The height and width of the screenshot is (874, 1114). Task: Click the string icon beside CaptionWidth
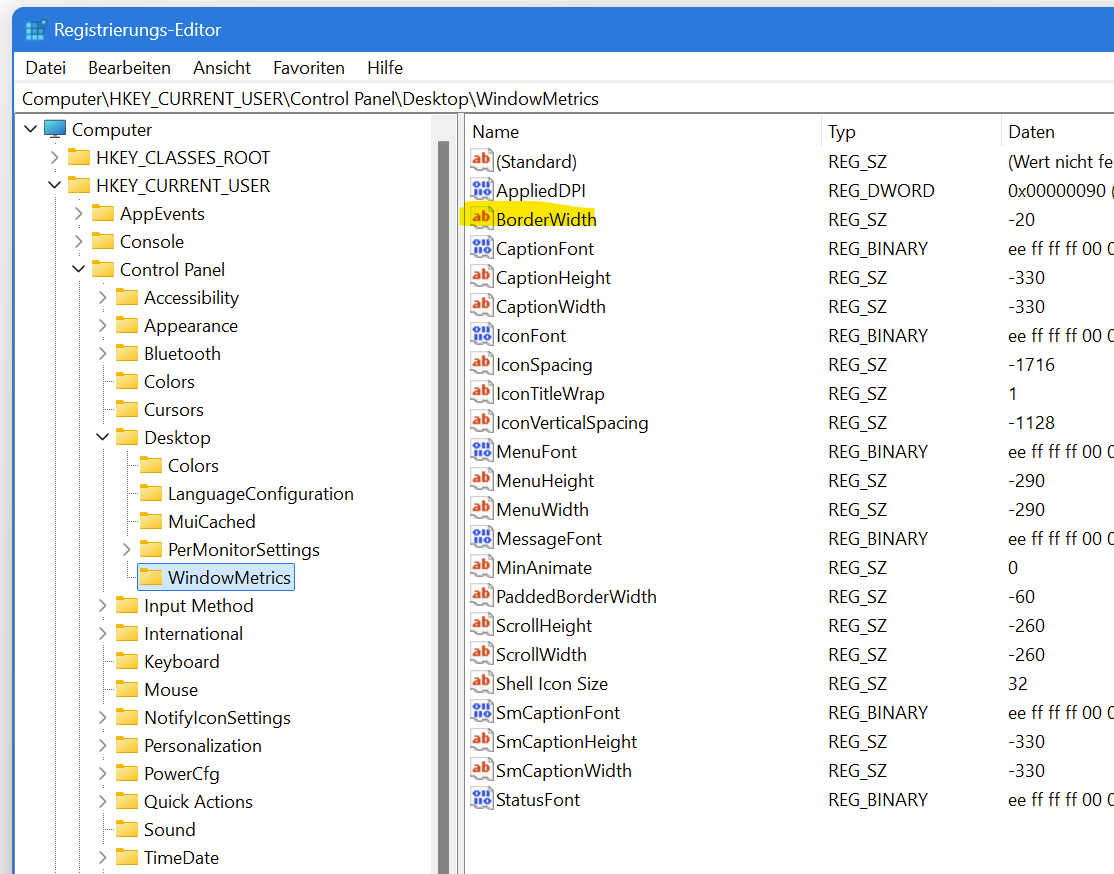(482, 306)
